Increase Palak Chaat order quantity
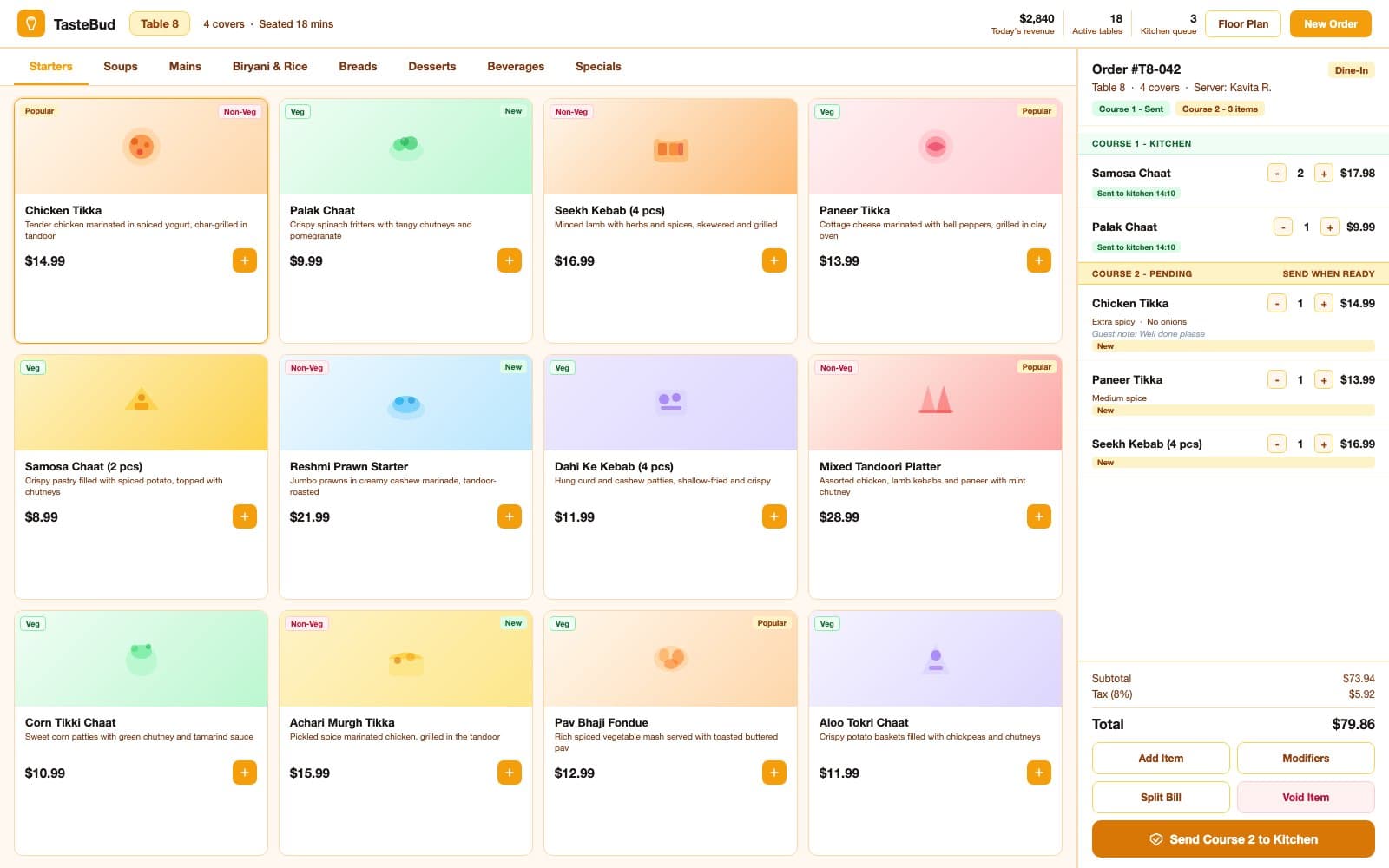The image size is (1389, 868). [x=1329, y=227]
